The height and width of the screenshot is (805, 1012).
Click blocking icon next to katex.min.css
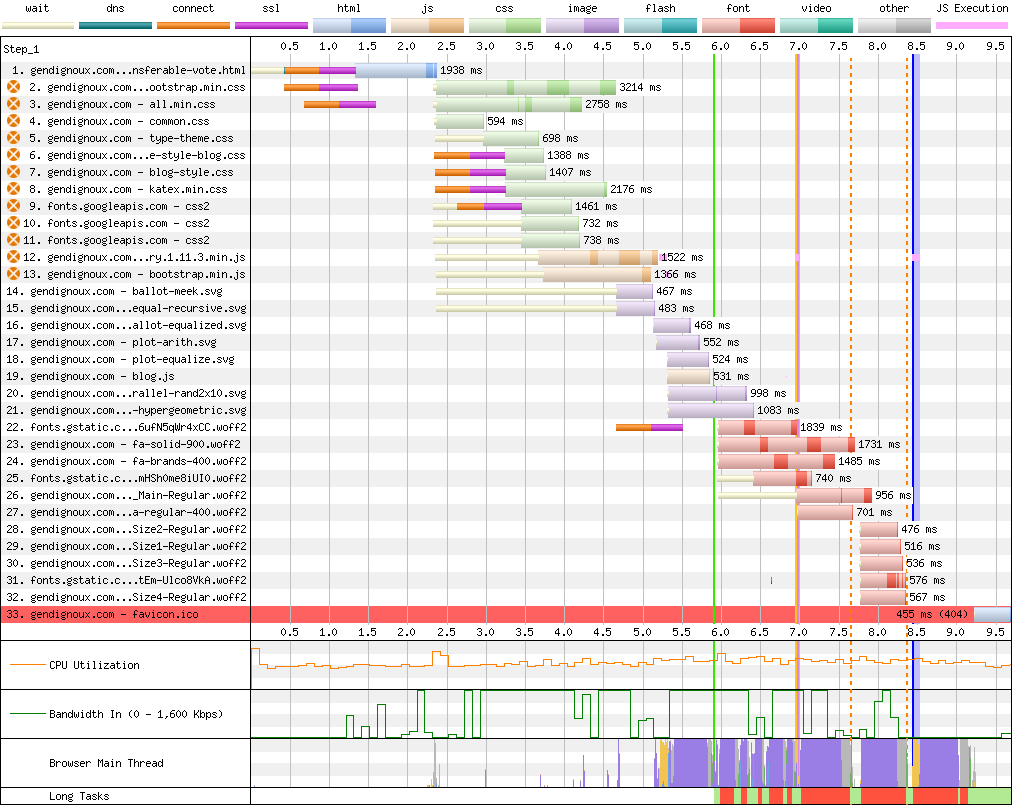pyautogui.click(x=13, y=189)
